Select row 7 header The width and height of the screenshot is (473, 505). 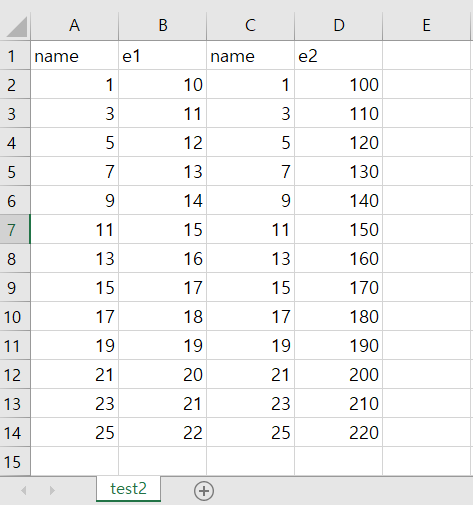tap(15, 229)
